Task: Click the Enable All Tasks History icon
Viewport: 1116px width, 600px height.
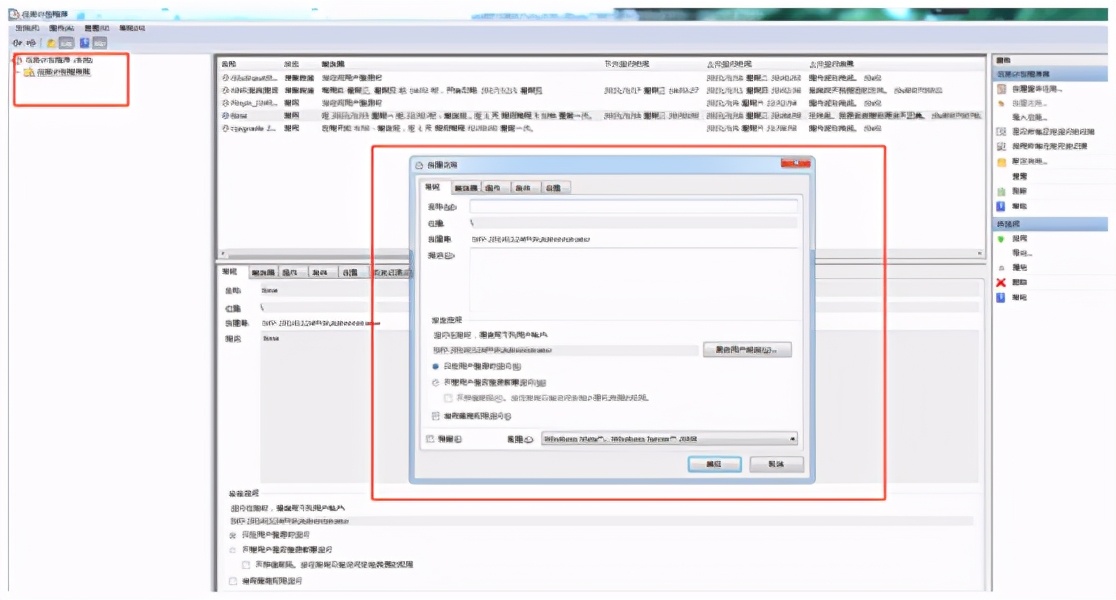Action: click(x=1001, y=146)
